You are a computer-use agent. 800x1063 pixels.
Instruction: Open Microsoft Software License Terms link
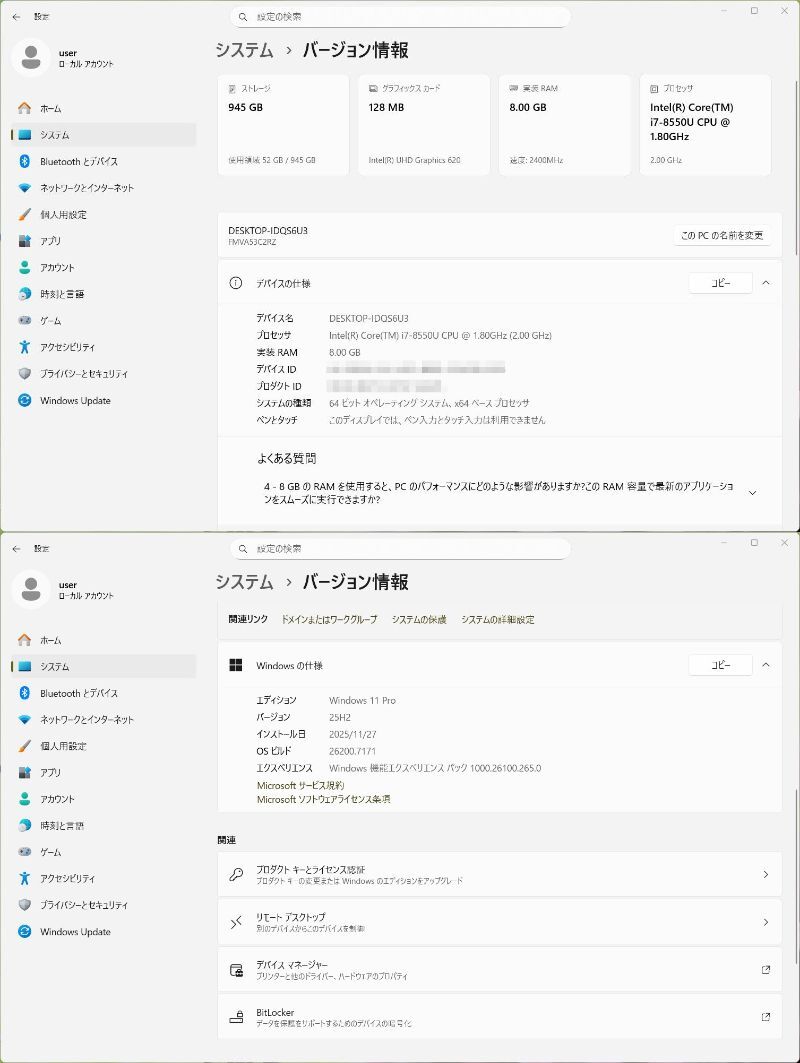[x=323, y=799]
